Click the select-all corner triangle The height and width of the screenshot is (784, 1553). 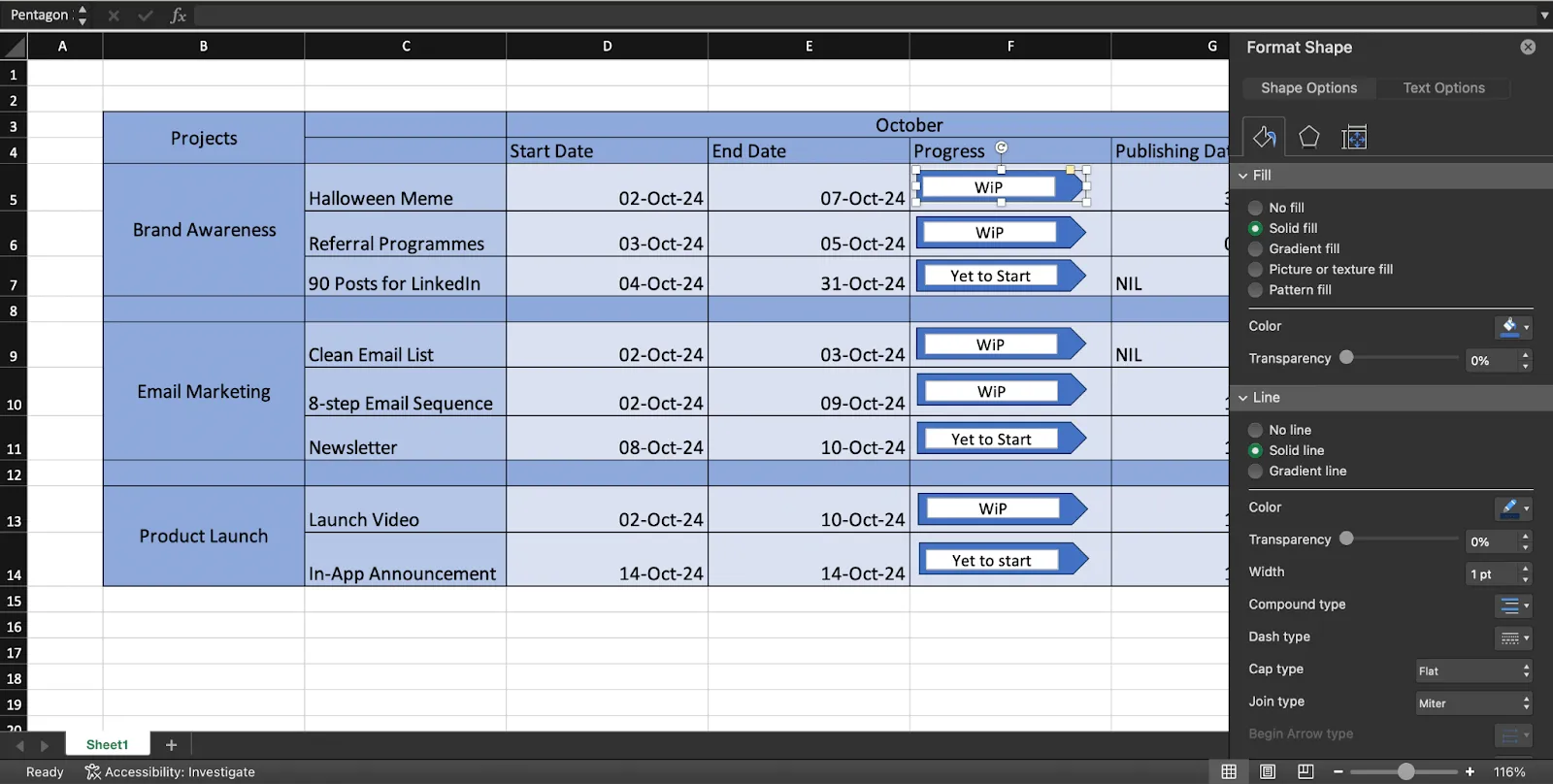14,46
